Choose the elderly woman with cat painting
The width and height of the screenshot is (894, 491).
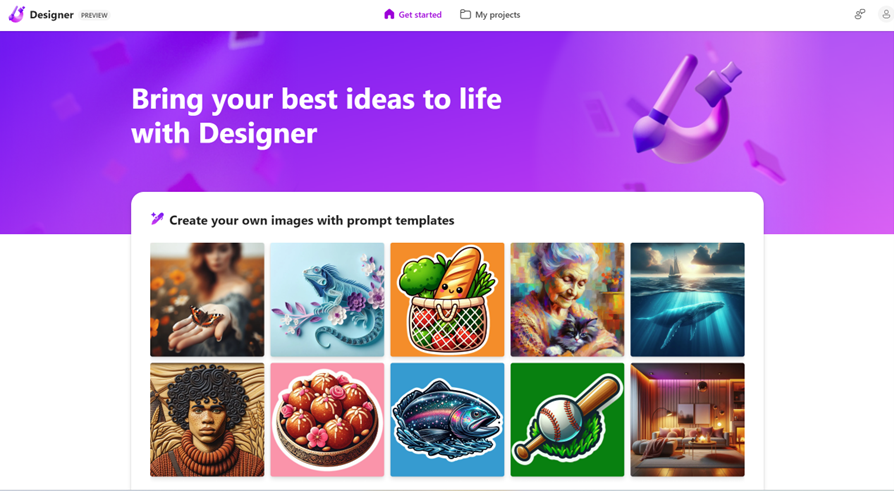(567, 299)
